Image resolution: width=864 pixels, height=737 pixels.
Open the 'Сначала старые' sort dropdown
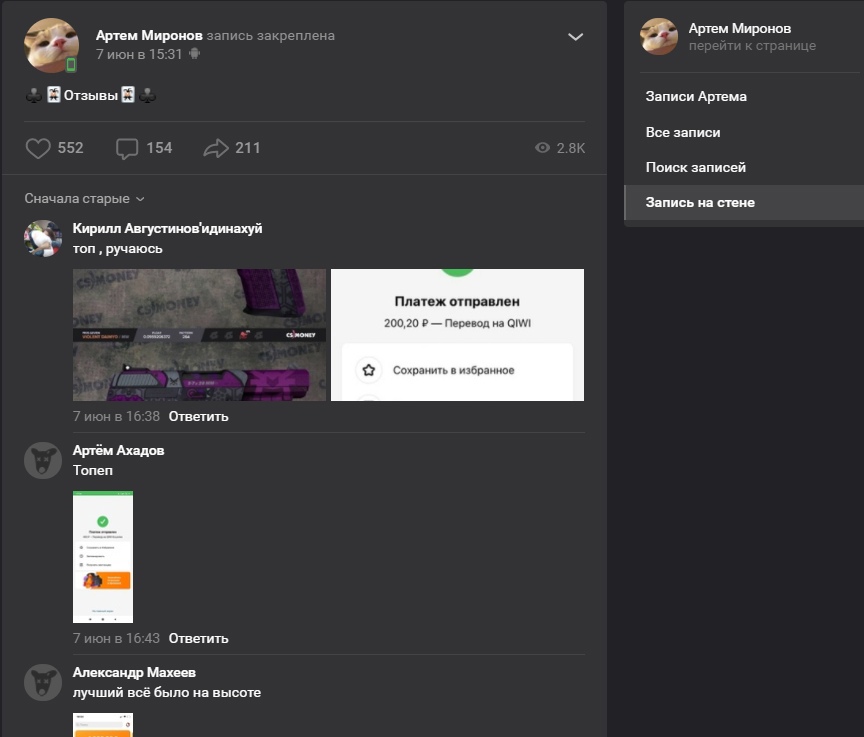point(84,199)
